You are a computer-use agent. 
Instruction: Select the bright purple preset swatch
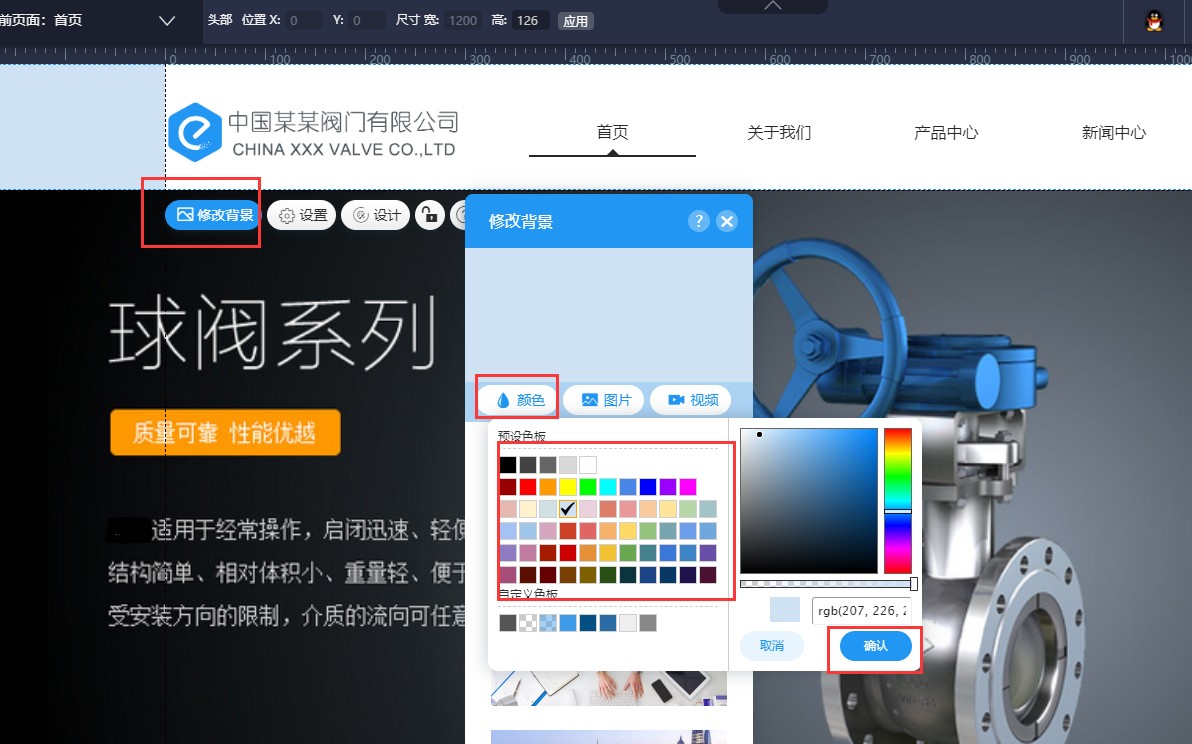pyautogui.click(x=667, y=486)
